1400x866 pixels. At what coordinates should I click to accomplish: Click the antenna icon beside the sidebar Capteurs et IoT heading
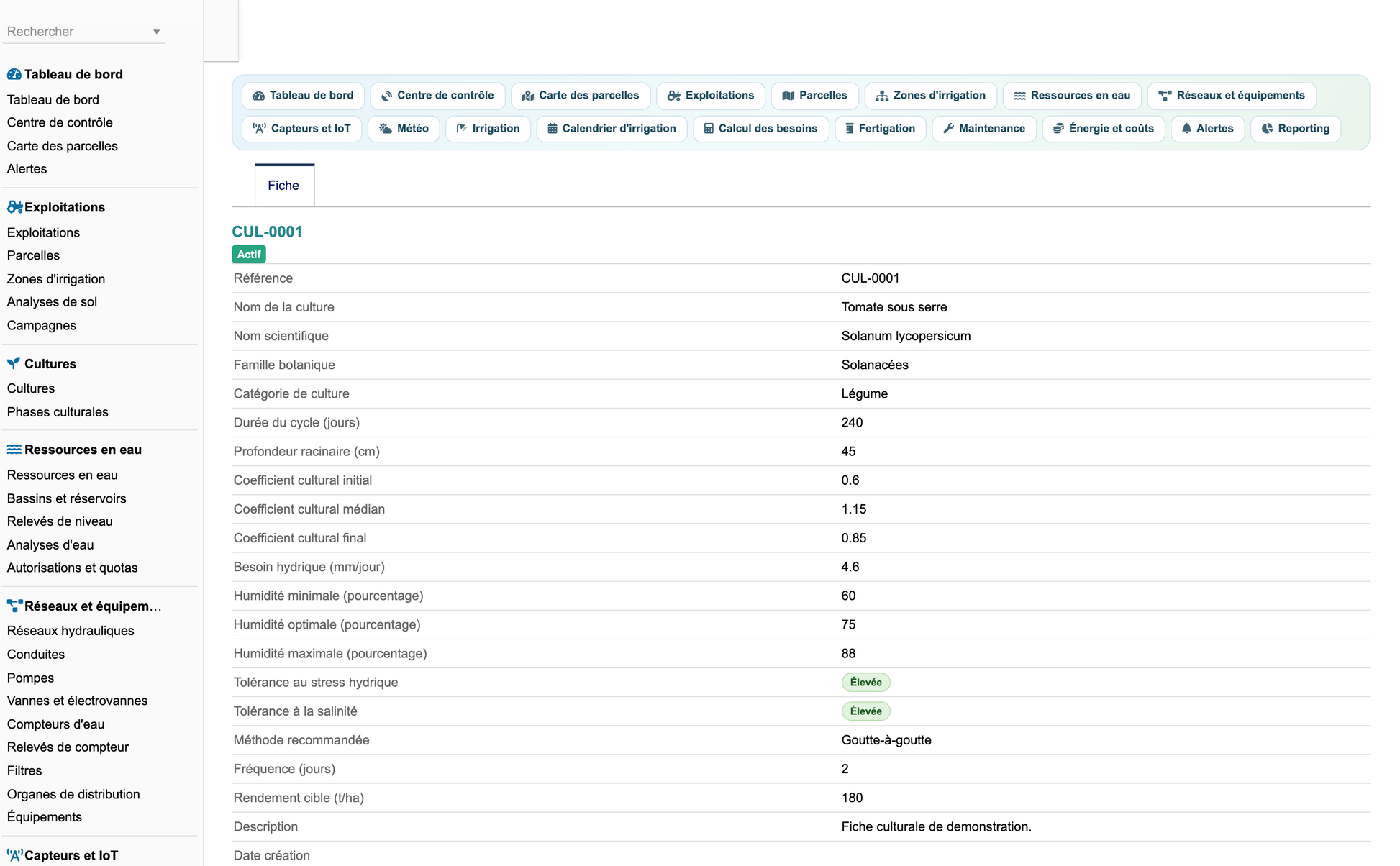[14, 855]
